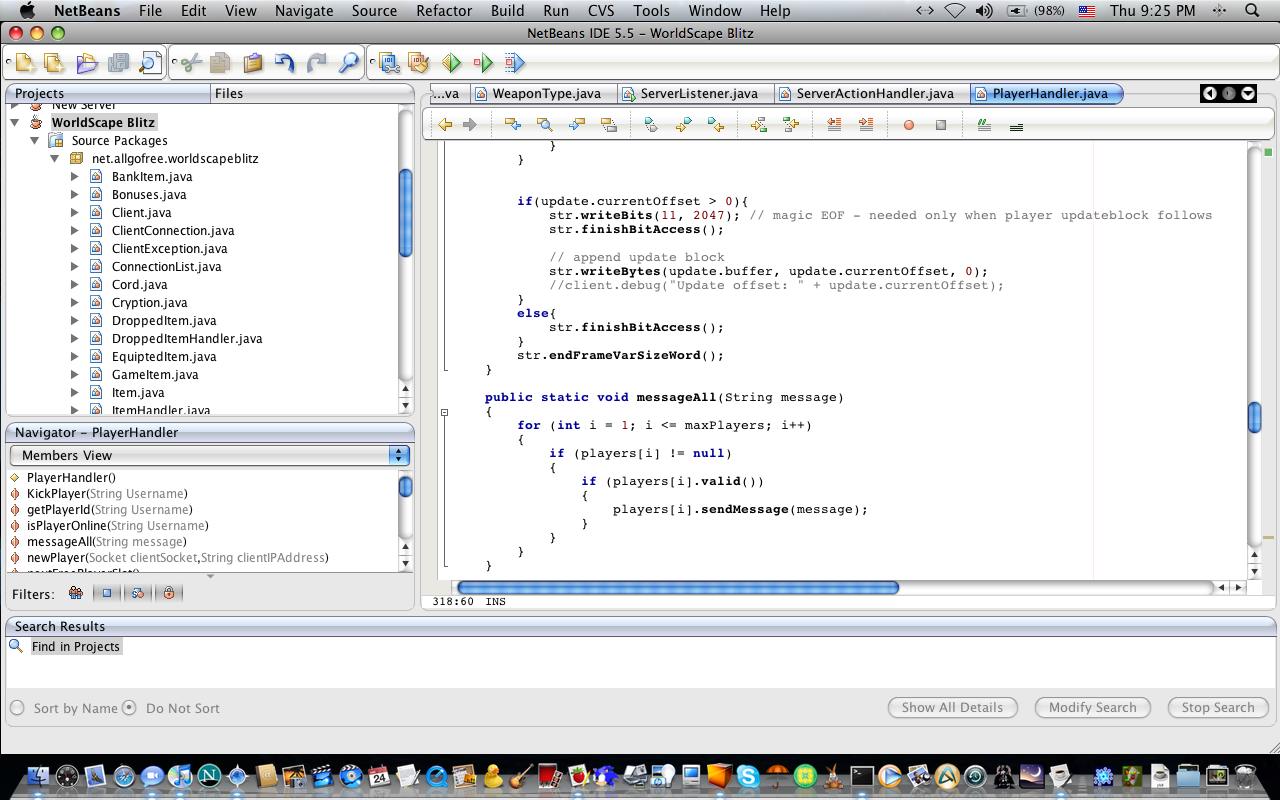Open the Navigate menu
The image size is (1280, 800).
tap(304, 11)
